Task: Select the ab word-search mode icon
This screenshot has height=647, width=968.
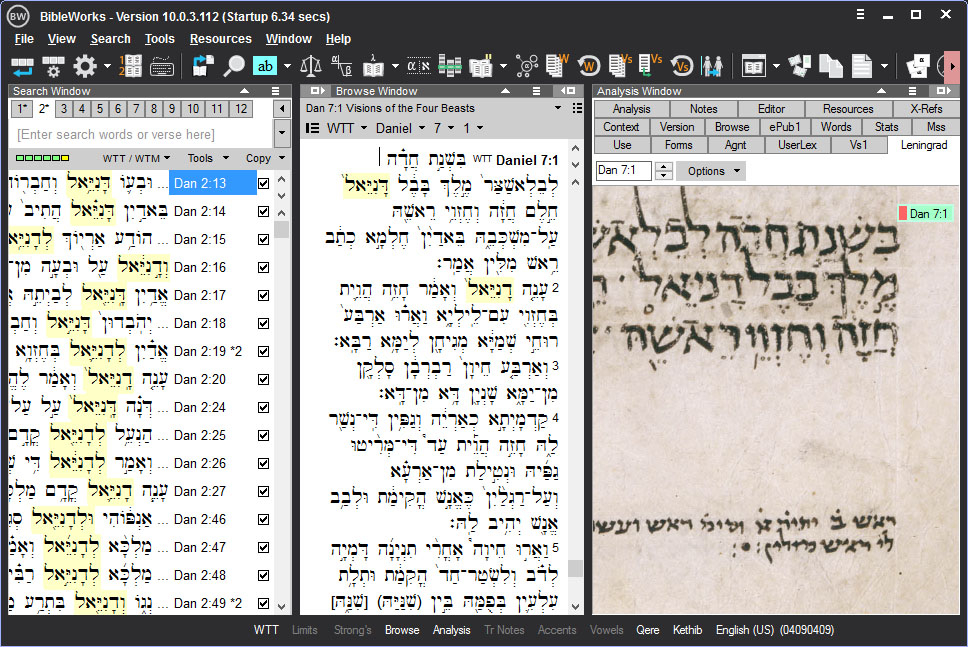Action: (x=264, y=66)
